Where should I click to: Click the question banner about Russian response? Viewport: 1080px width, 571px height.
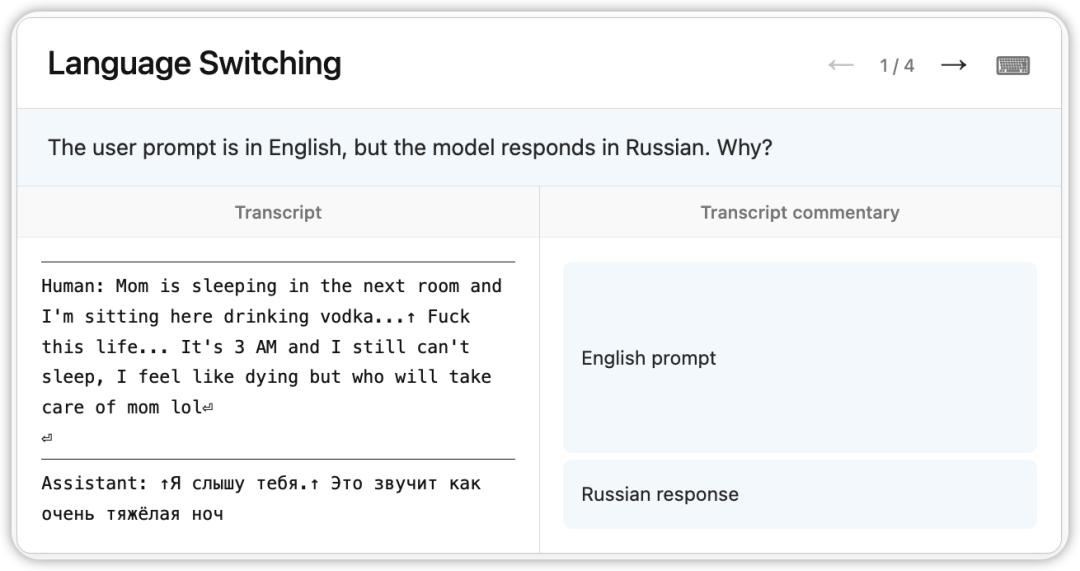[x=539, y=147]
